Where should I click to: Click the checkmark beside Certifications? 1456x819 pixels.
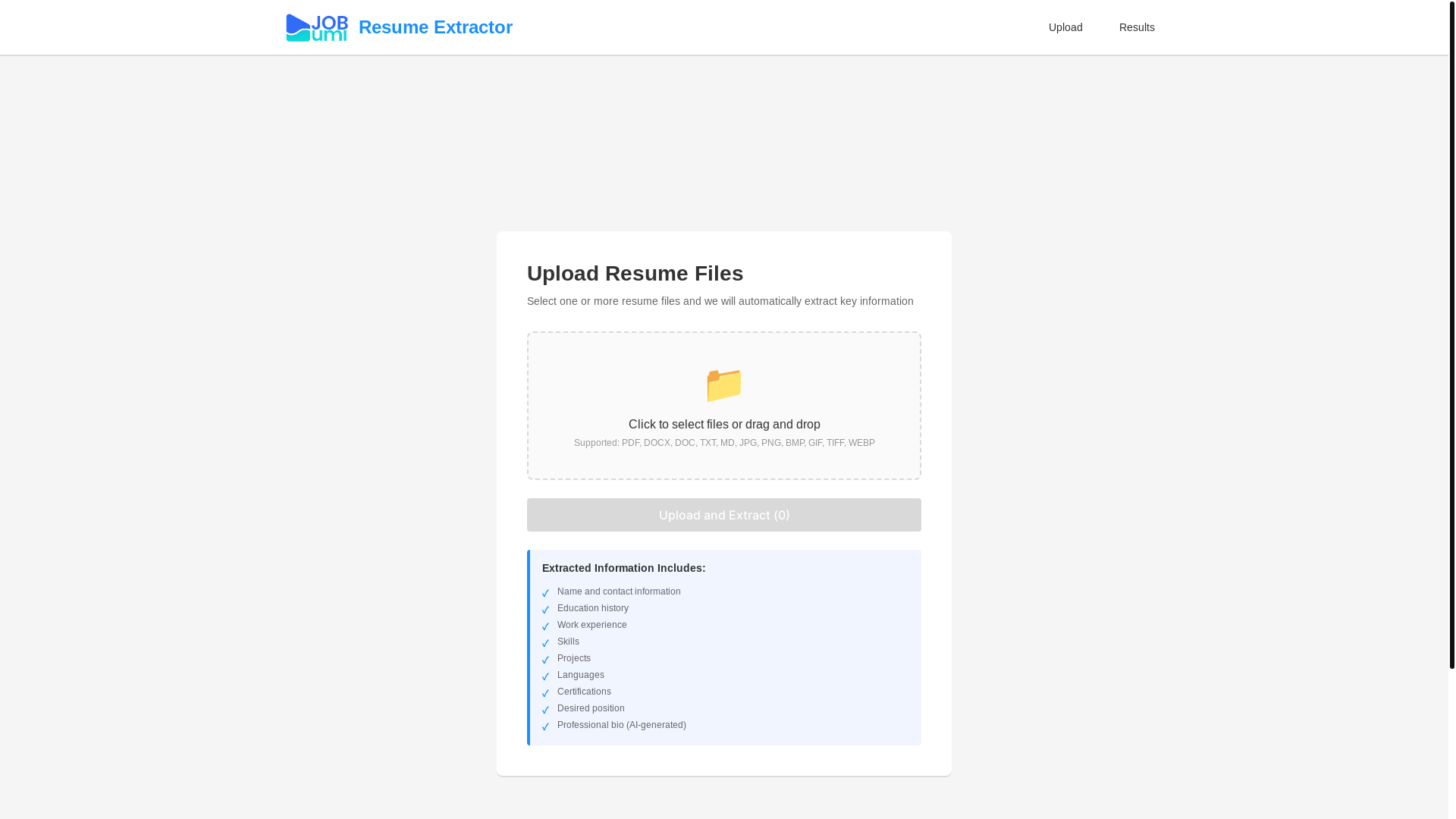545,693
